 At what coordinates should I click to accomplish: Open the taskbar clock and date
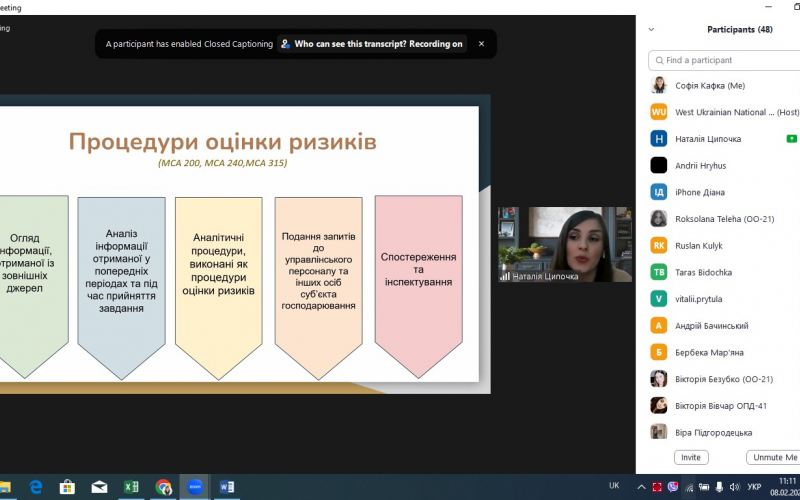[786, 487]
